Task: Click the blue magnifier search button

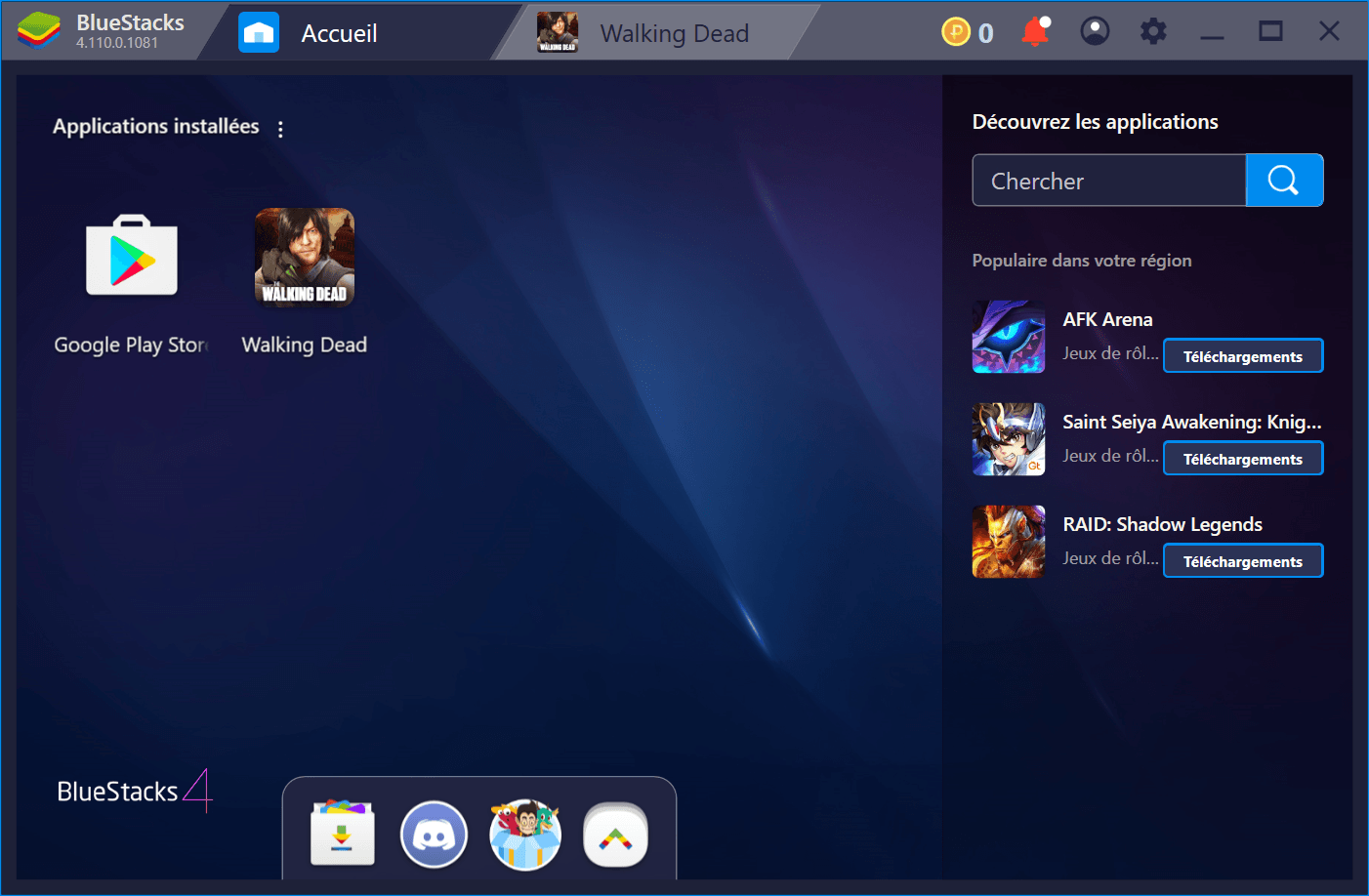Action: tap(1284, 181)
